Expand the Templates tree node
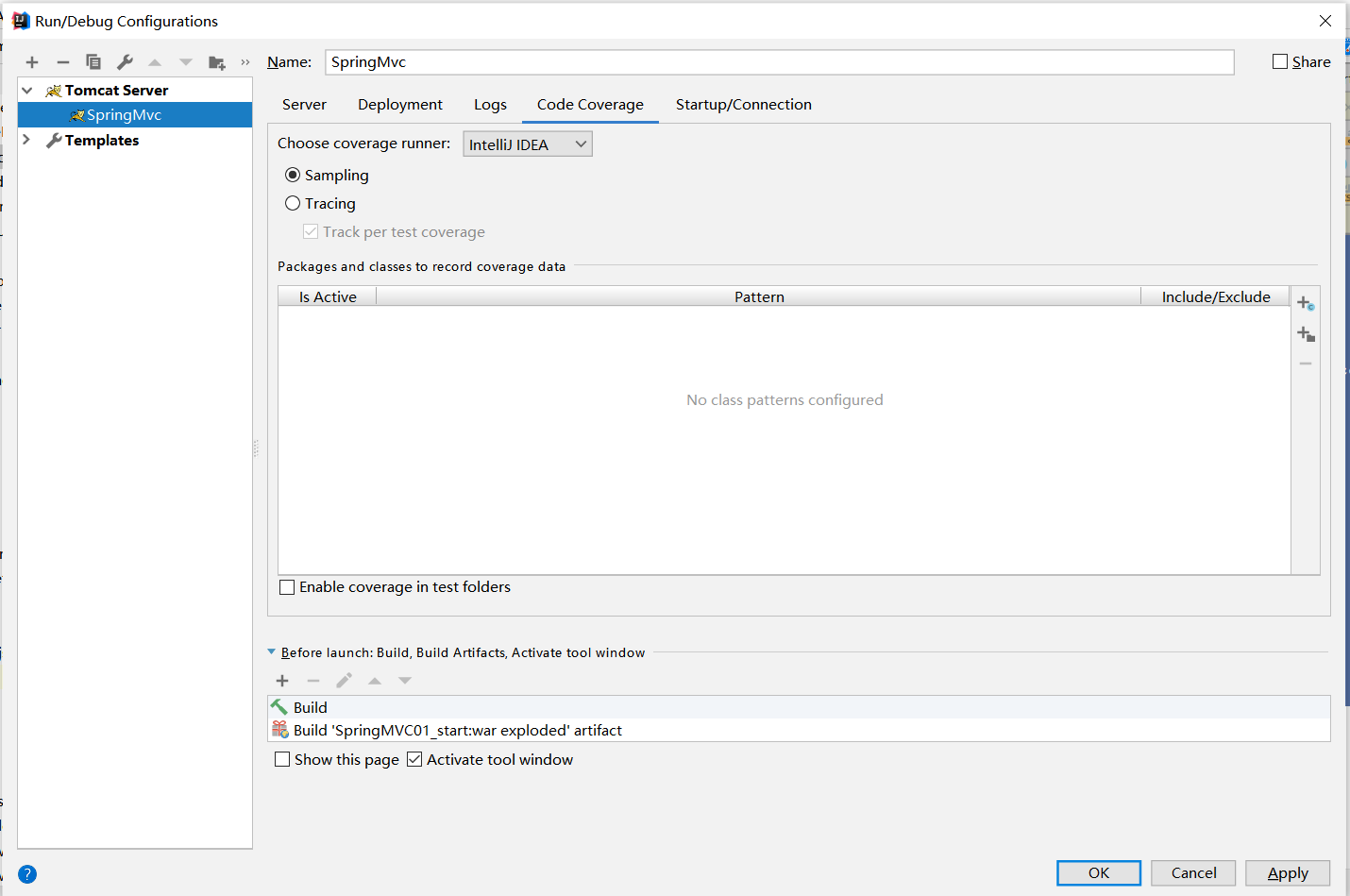Viewport: 1350px width, 896px height. pyautogui.click(x=26, y=140)
